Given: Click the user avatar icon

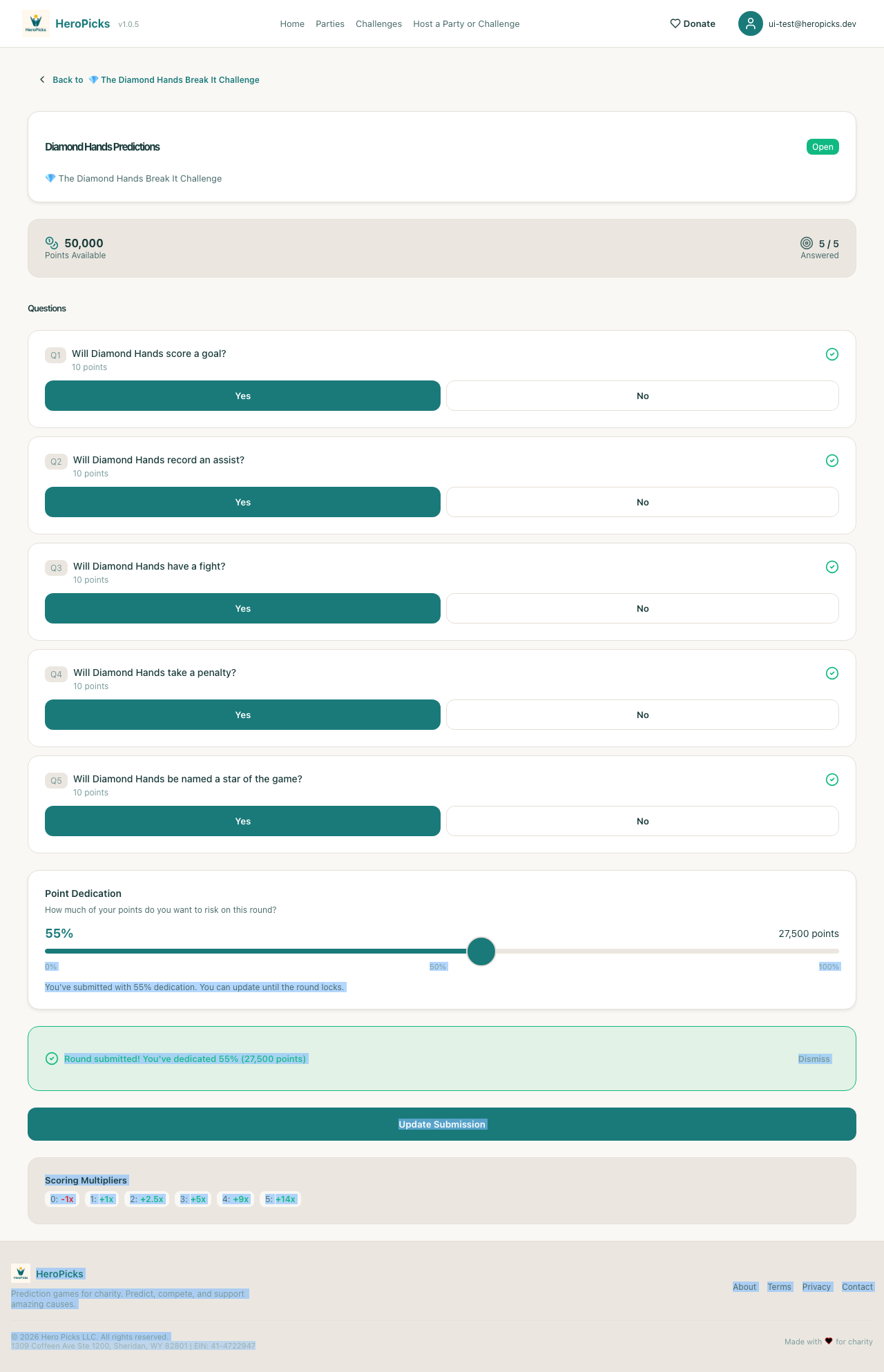Looking at the screenshot, I should 750,23.
